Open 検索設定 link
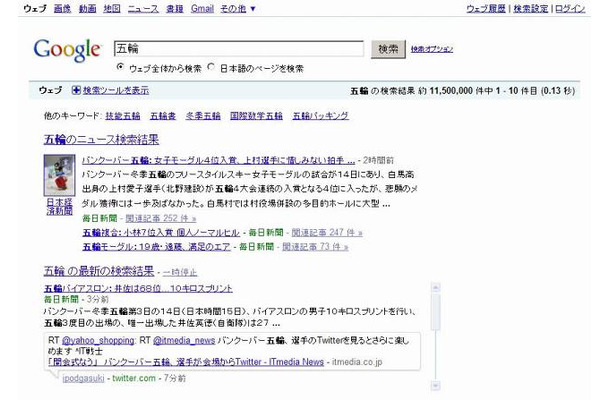Screen dimensions: 610x400 click(531, 9)
